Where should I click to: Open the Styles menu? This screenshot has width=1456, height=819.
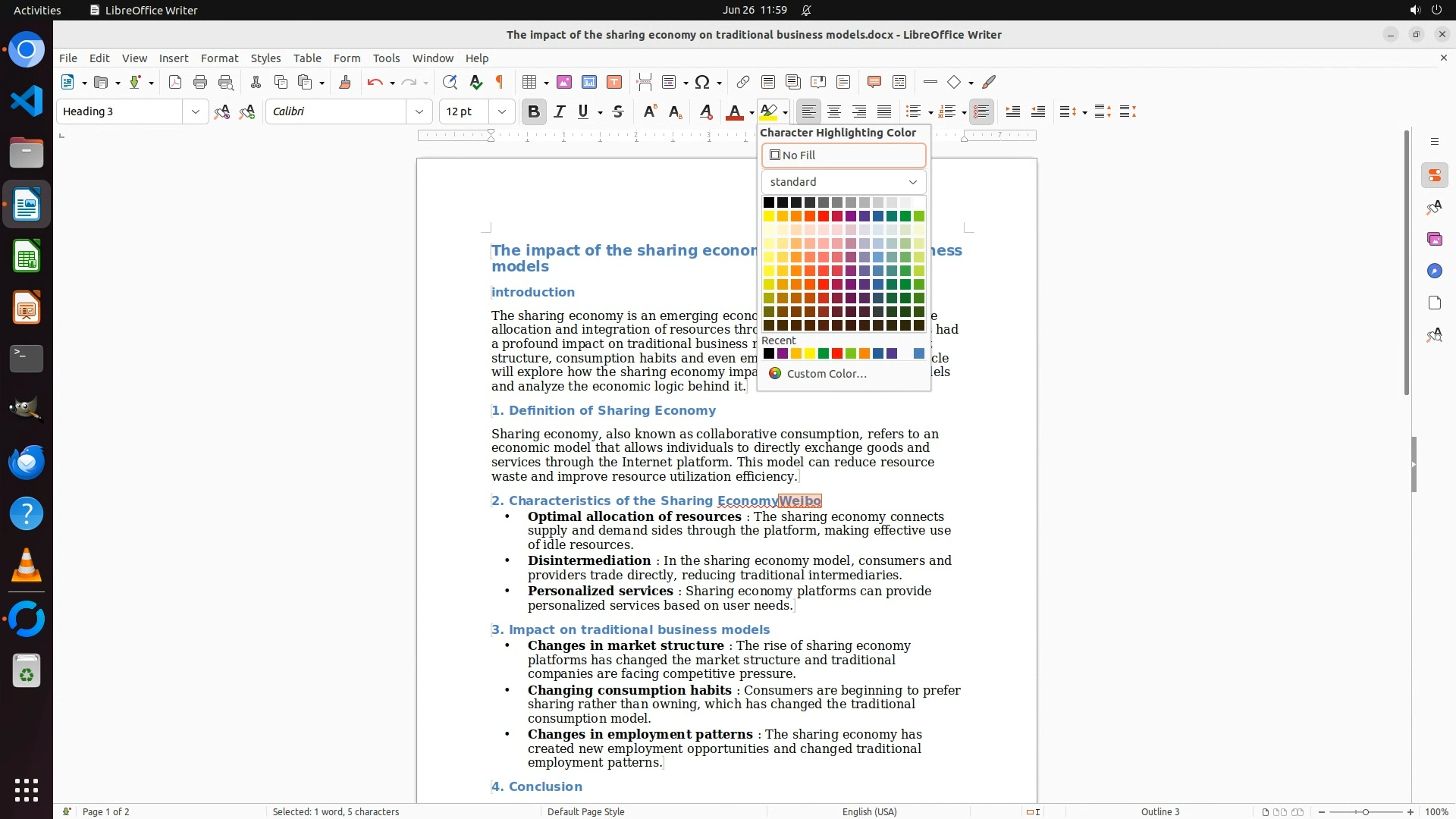click(x=265, y=58)
